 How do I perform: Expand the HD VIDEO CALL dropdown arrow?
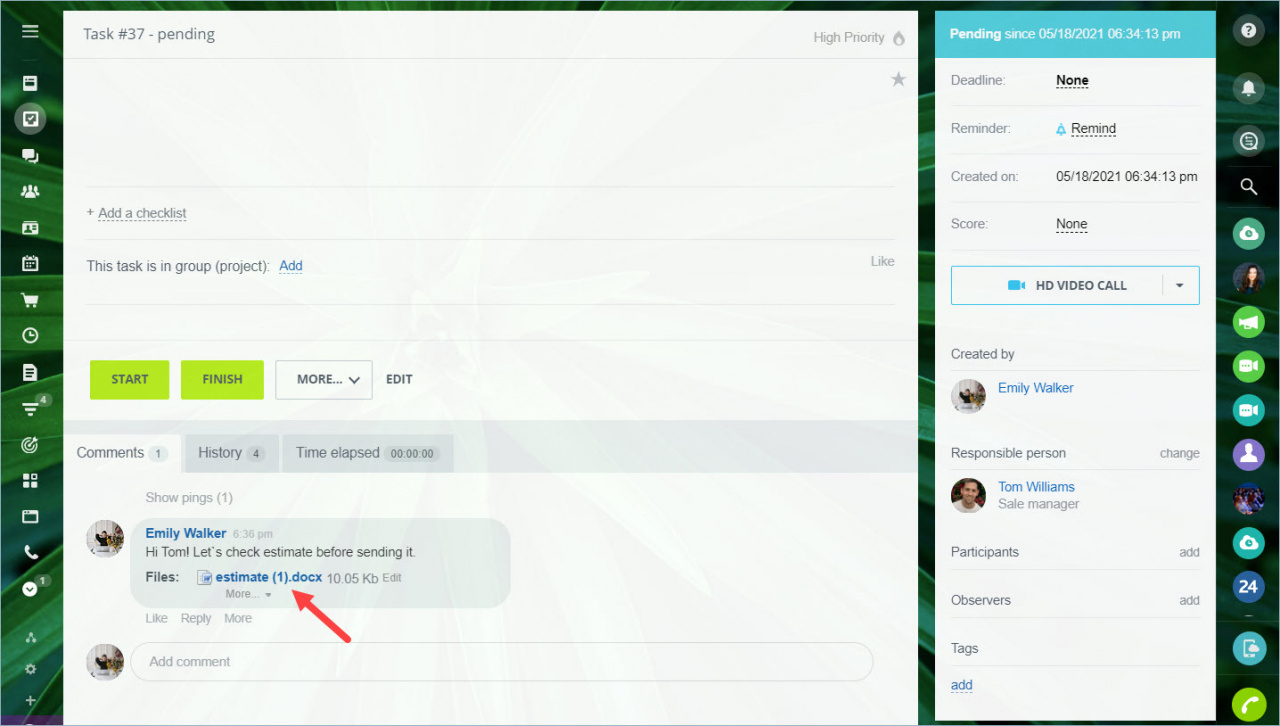(1180, 286)
